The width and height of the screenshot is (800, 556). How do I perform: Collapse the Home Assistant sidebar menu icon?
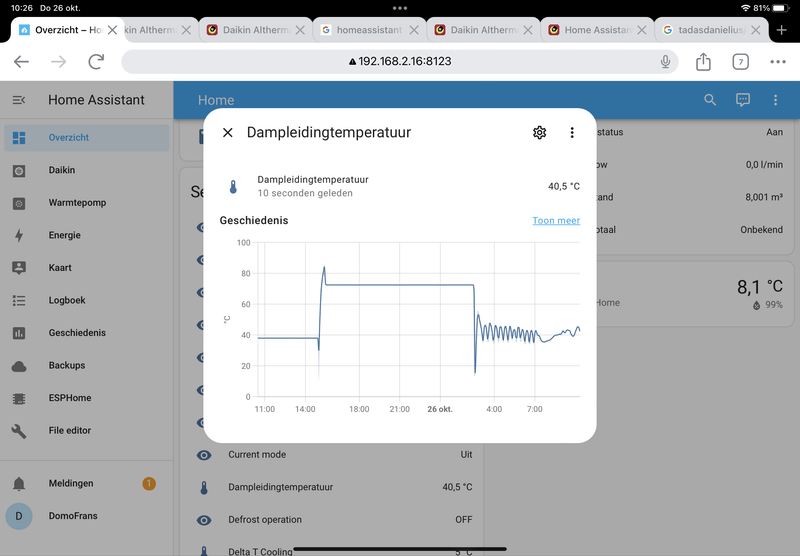pos(19,100)
